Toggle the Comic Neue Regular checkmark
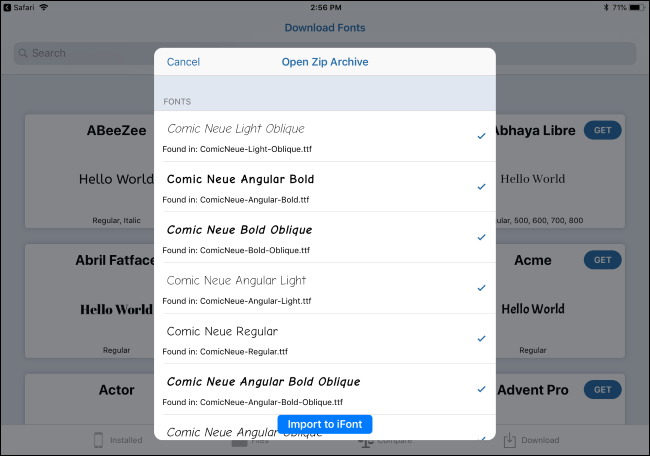Viewport: 650px width, 456px height. click(481, 338)
